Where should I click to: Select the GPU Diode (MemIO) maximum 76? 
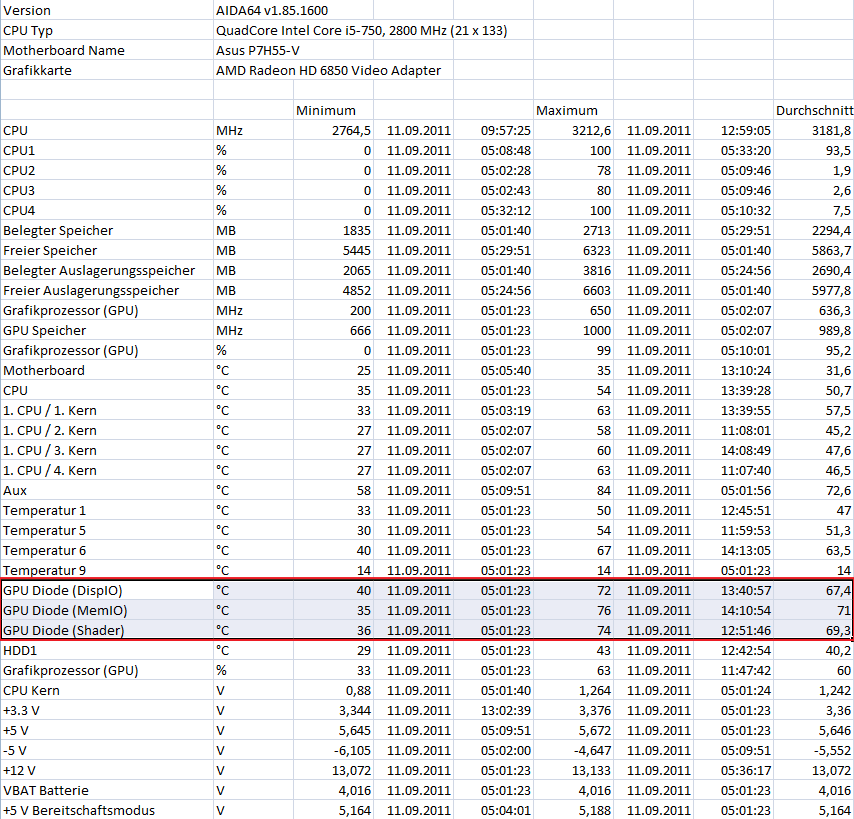603,610
